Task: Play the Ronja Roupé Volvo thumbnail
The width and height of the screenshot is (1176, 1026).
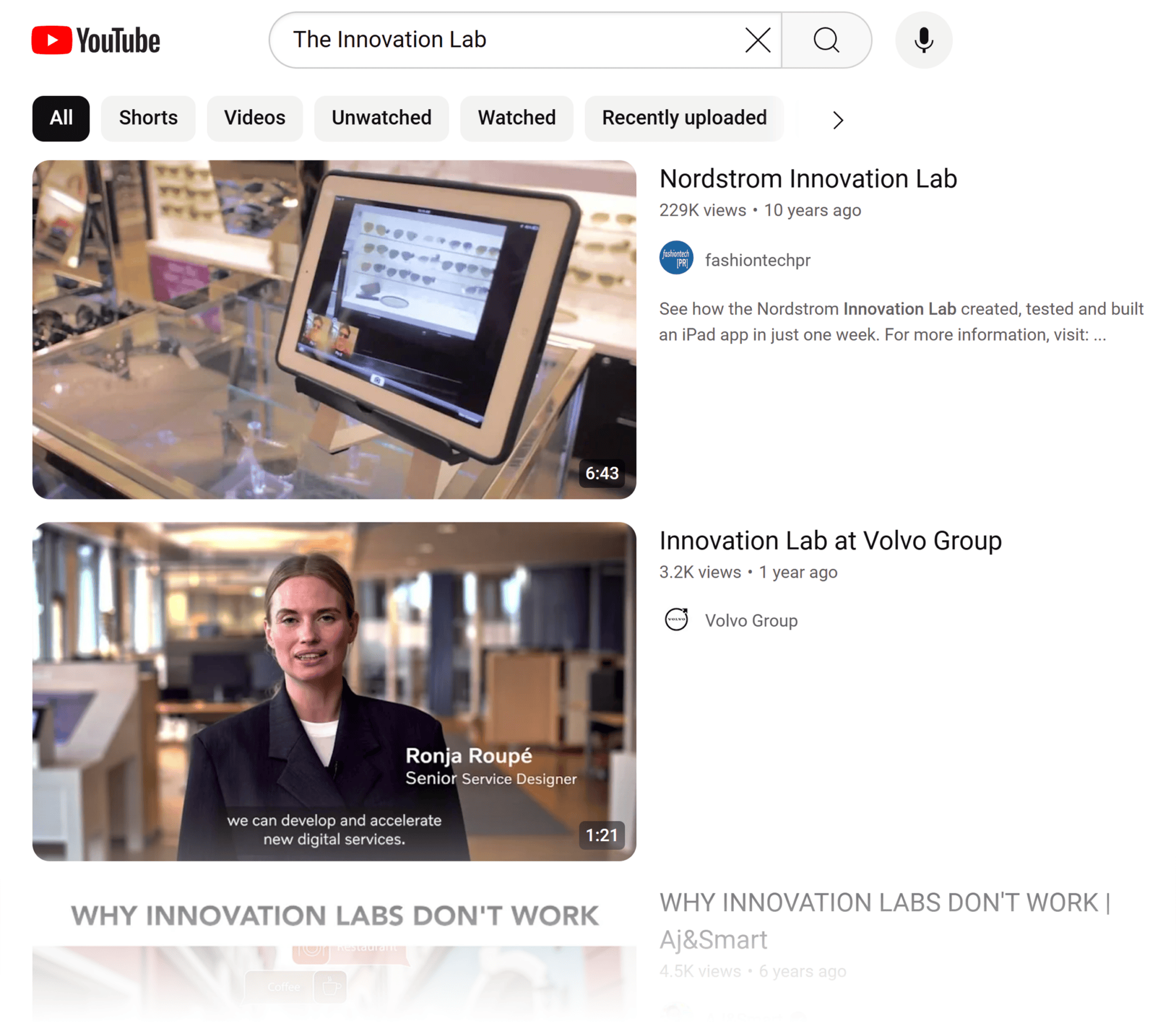Action: click(x=334, y=691)
